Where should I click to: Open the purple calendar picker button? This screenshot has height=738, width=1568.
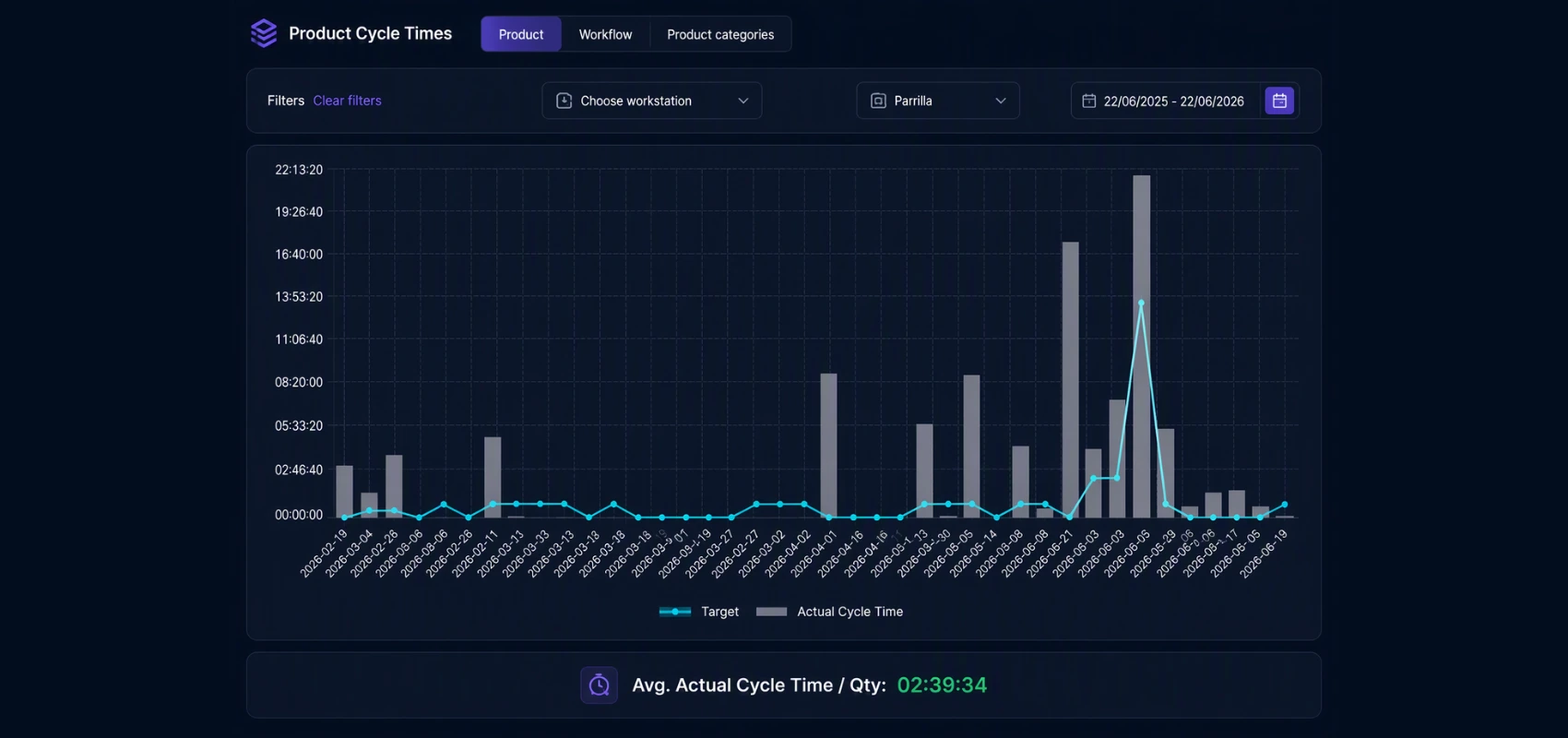click(x=1279, y=101)
